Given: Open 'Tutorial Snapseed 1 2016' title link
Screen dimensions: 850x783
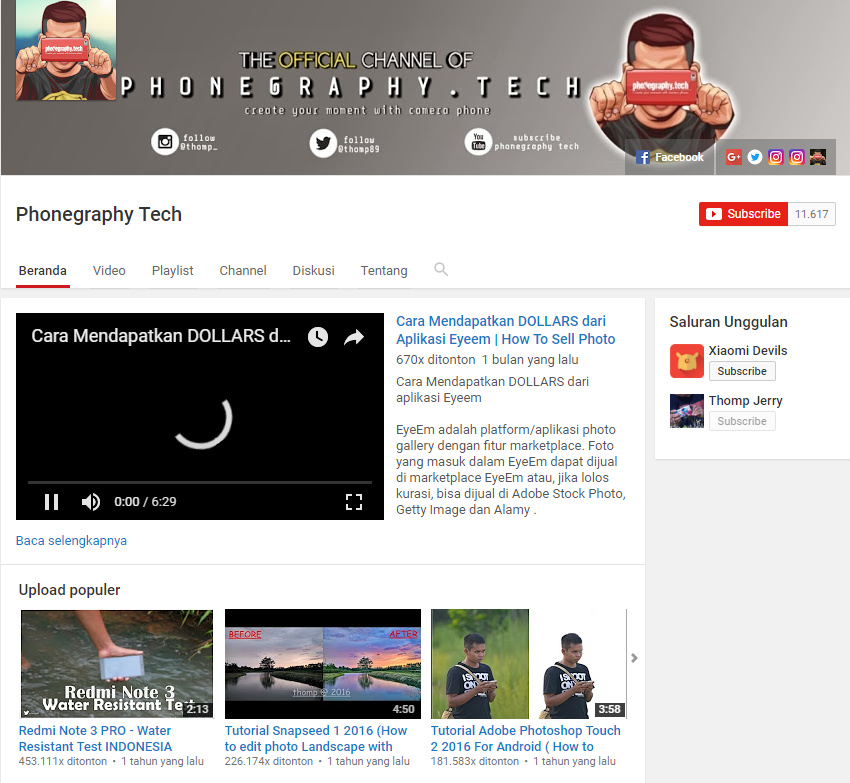Looking at the screenshot, I should point(316,739).
